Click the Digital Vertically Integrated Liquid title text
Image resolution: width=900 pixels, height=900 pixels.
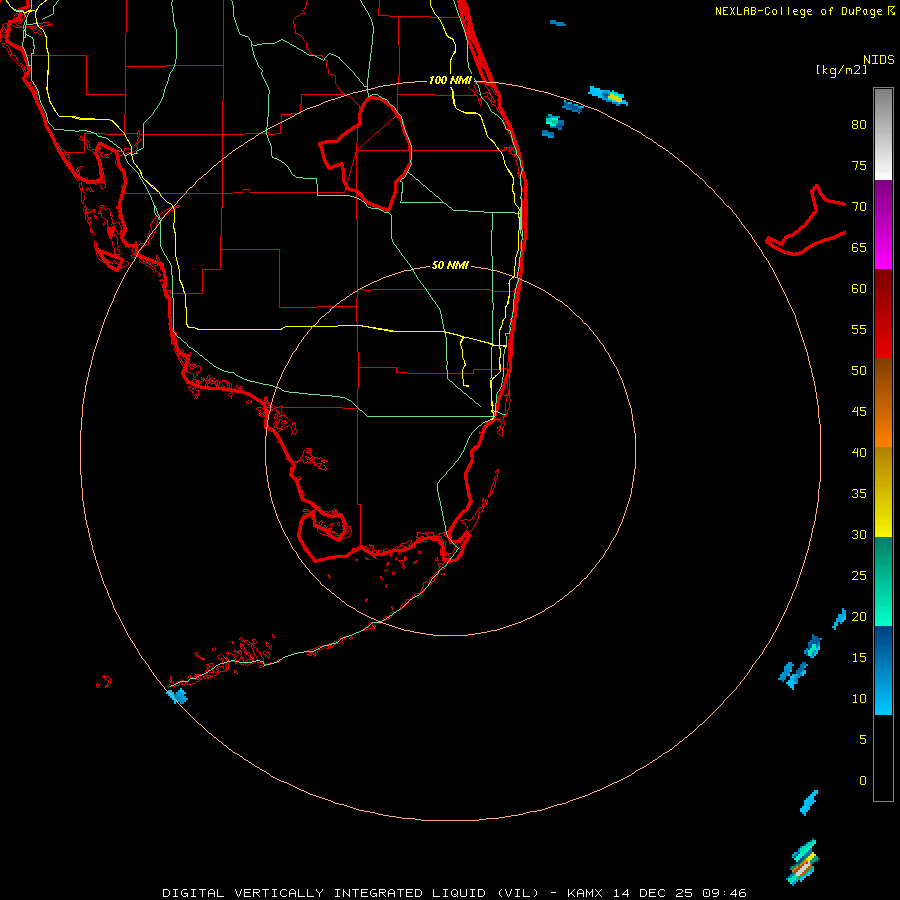[351, 893]
